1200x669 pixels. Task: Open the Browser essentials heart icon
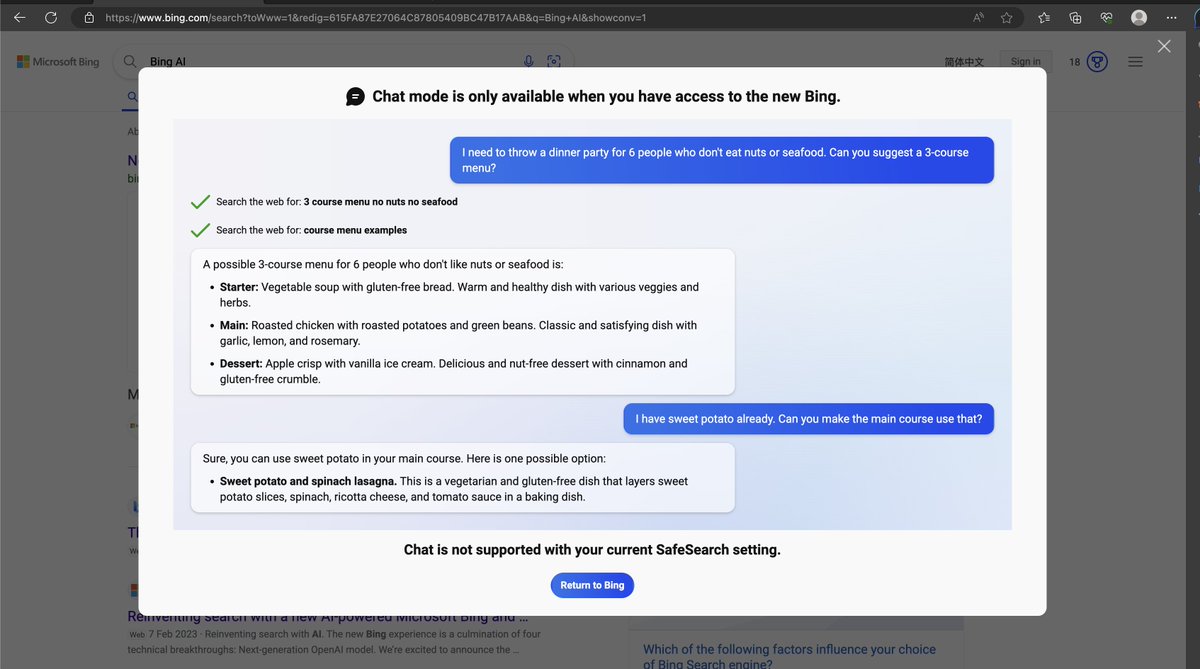(1106, 18)
